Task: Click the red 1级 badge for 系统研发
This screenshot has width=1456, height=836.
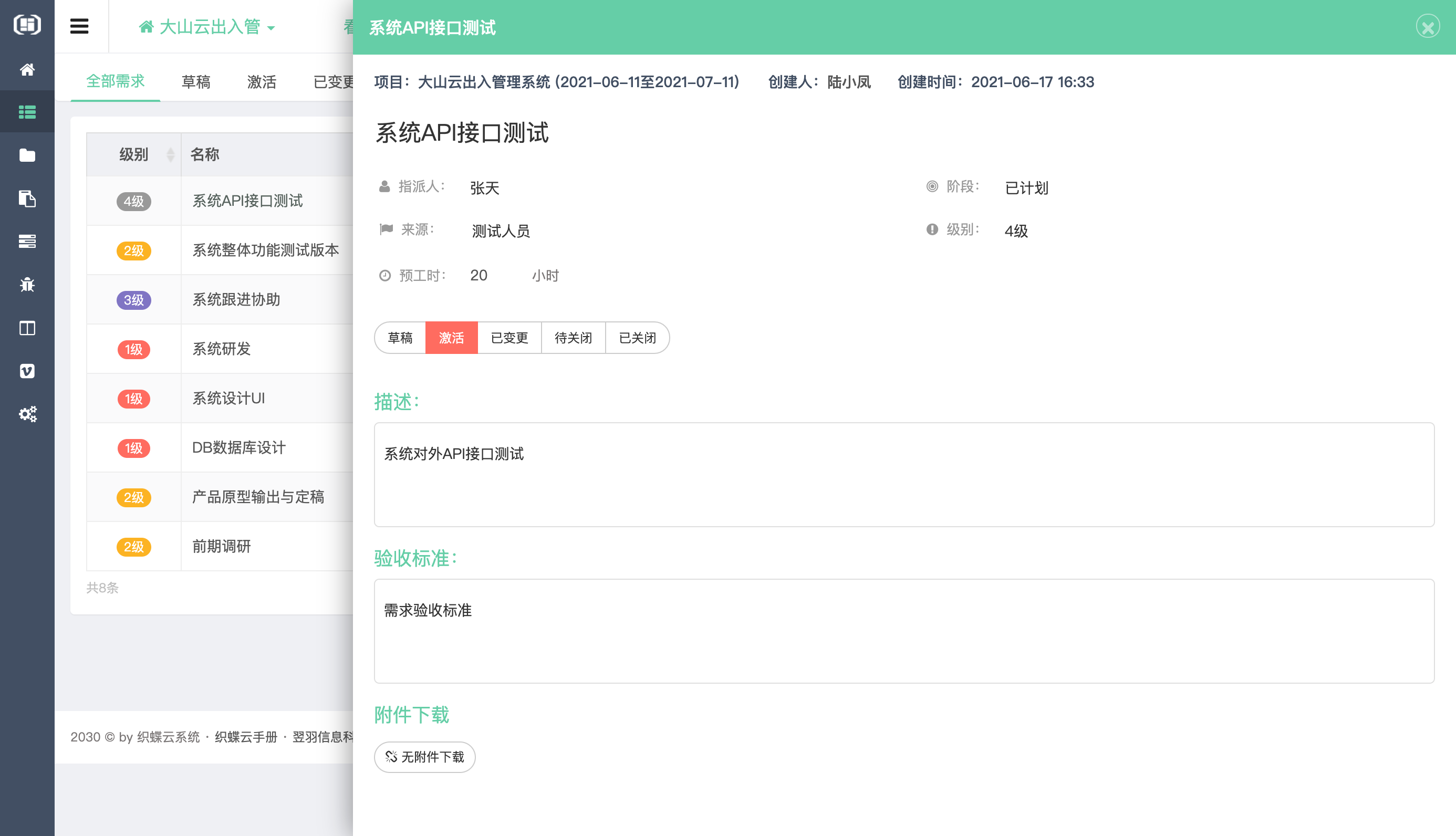Action: [134, 349]
